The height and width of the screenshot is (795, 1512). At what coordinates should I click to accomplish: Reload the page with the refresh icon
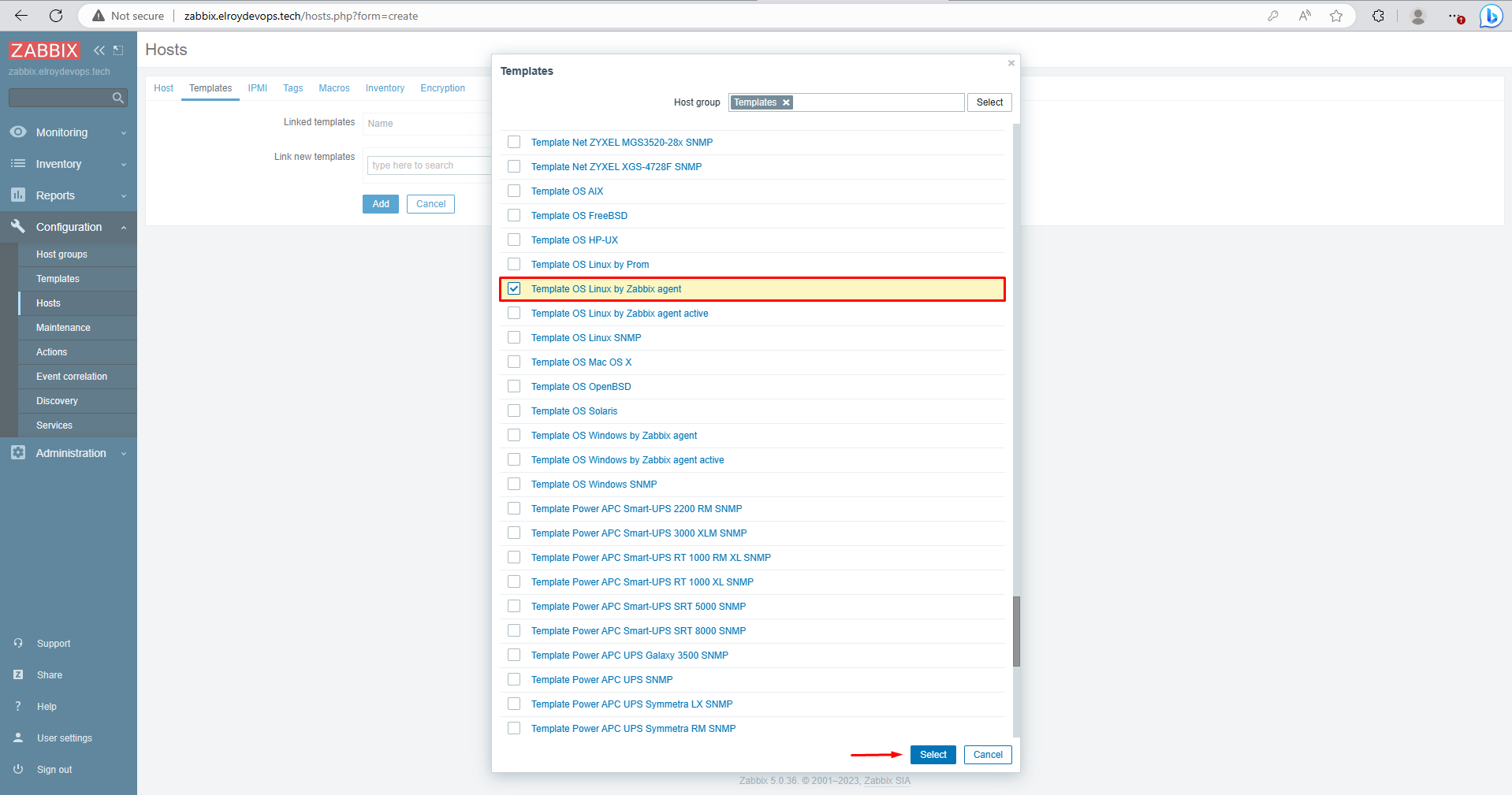pos(56,16)
